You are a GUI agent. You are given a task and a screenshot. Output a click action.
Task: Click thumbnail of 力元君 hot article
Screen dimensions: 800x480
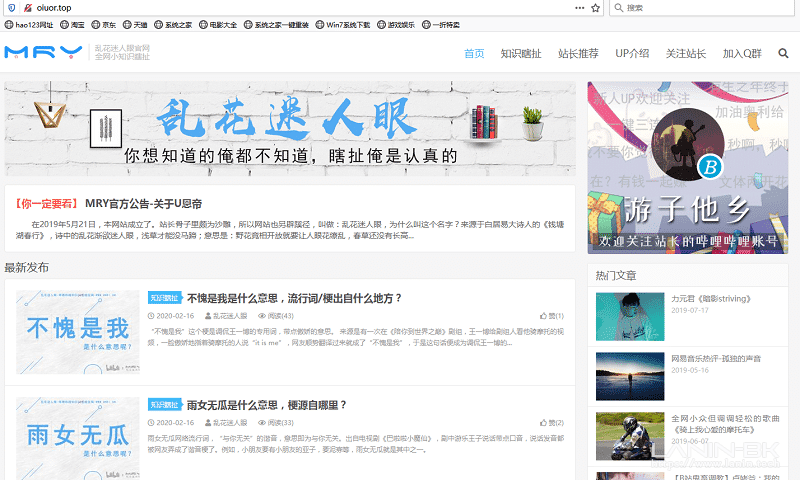pos(630,317)
